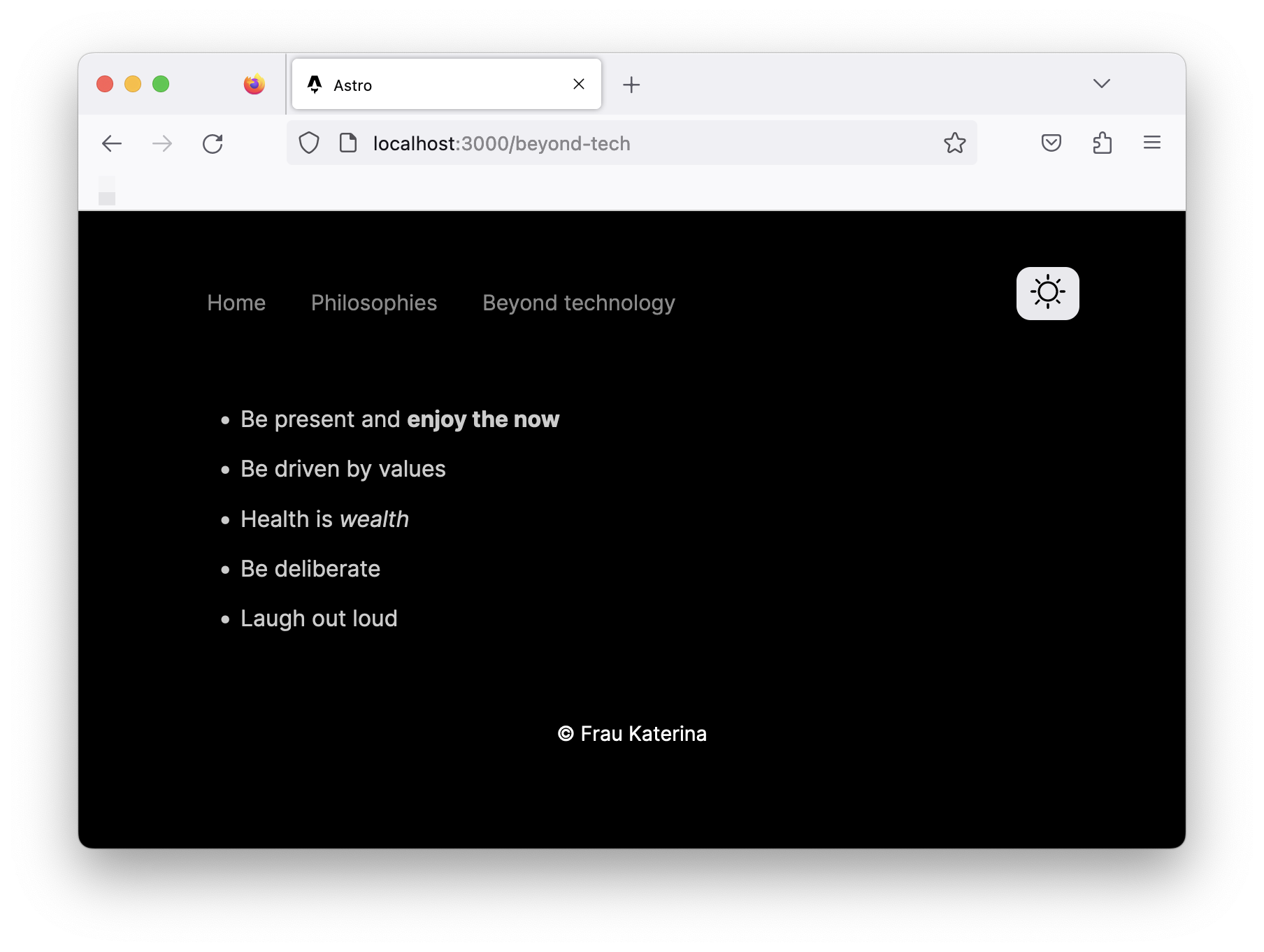Open the Home link
This screenshot has width=1264, height=952.
click(x=236, y=303)
